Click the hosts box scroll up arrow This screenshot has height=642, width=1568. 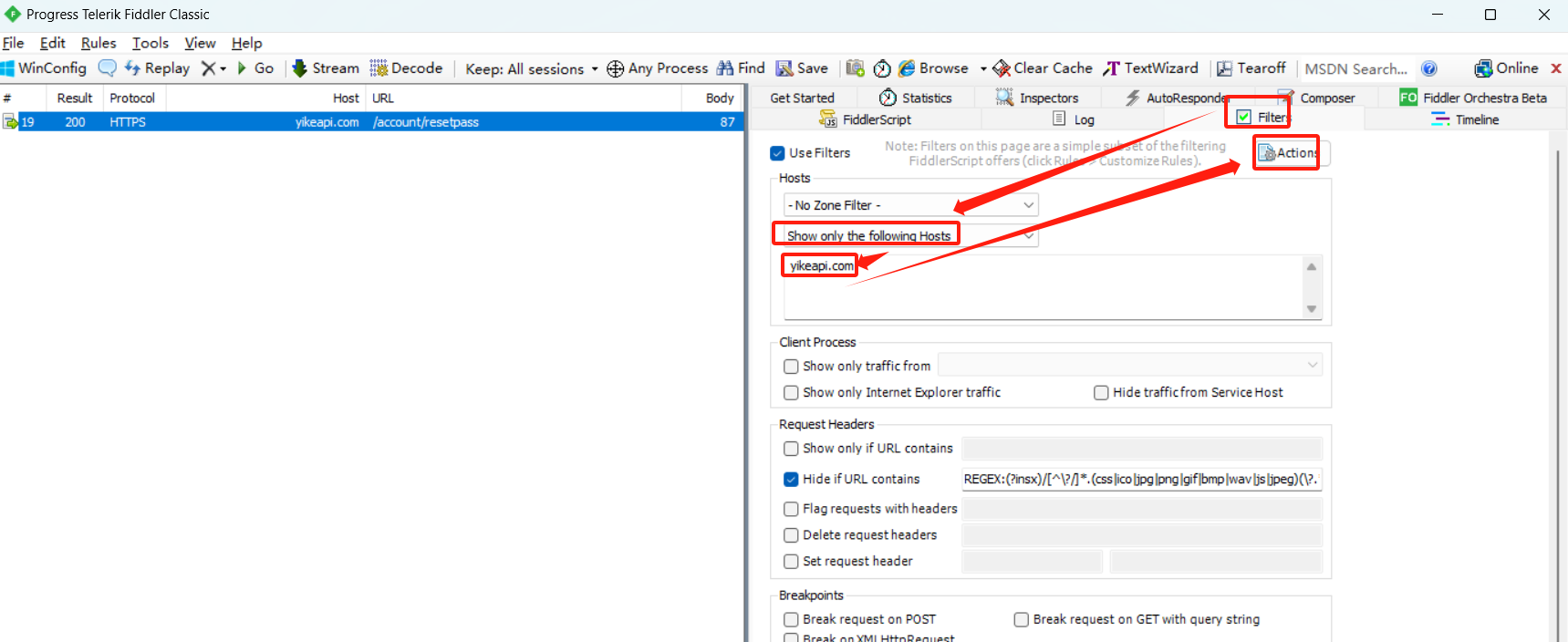tap(1312, 266)
